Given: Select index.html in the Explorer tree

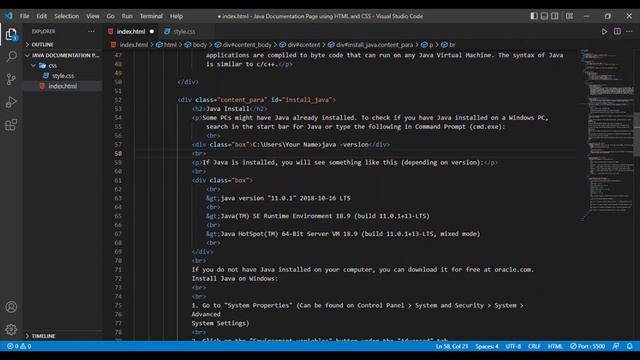Looking at the screenshot, I should (62, 86).
